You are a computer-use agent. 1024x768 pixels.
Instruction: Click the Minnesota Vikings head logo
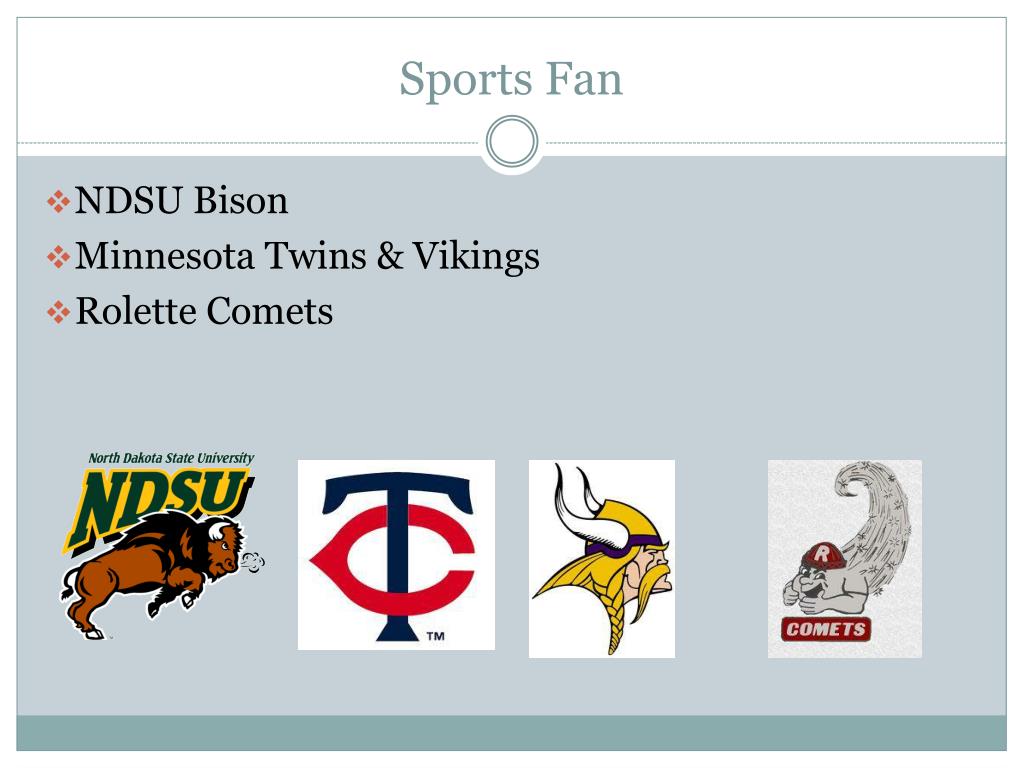pos(601,558)
